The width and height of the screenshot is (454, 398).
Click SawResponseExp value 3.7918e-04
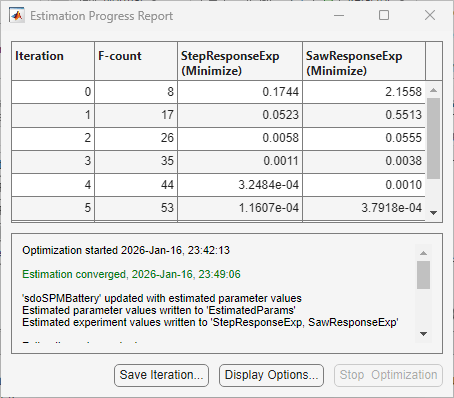364,208
